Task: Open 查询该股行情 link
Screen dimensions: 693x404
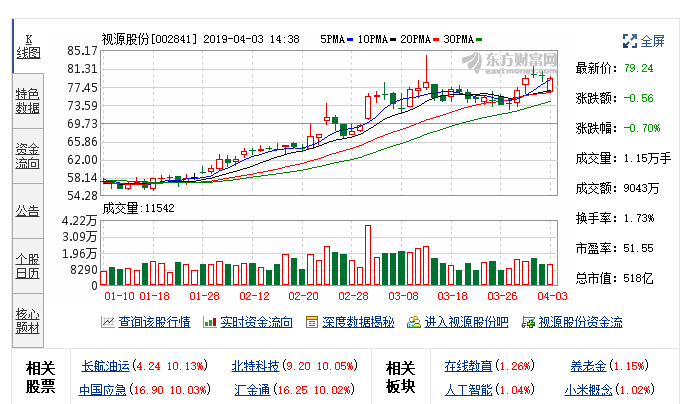Action: (154, 322)
